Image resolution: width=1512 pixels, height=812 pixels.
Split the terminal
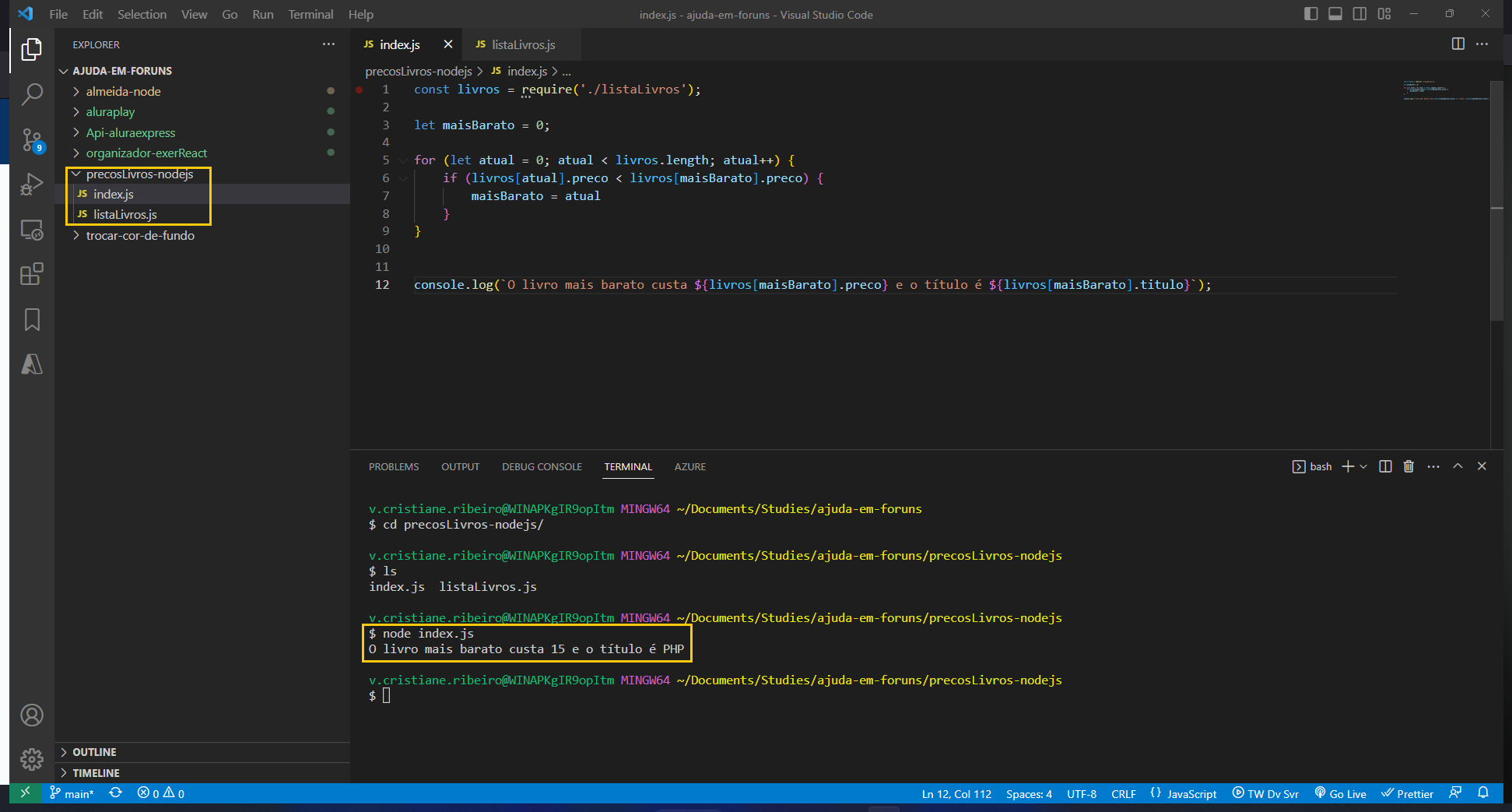[1385, 466]
